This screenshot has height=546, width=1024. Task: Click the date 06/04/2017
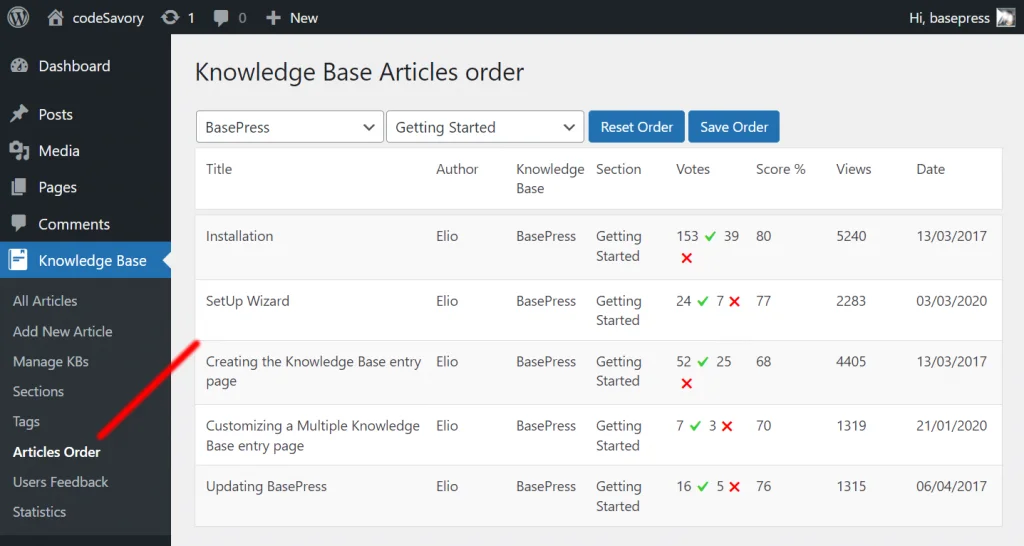(952, 487)
